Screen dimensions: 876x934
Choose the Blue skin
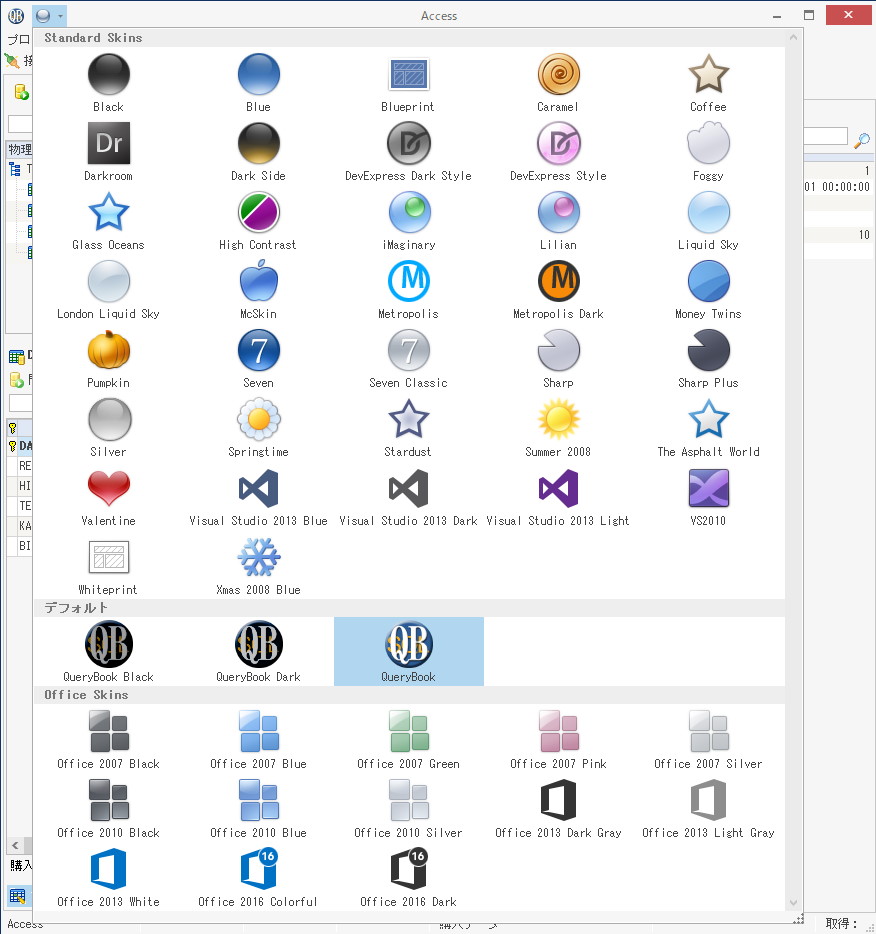[x=258, y=83]
